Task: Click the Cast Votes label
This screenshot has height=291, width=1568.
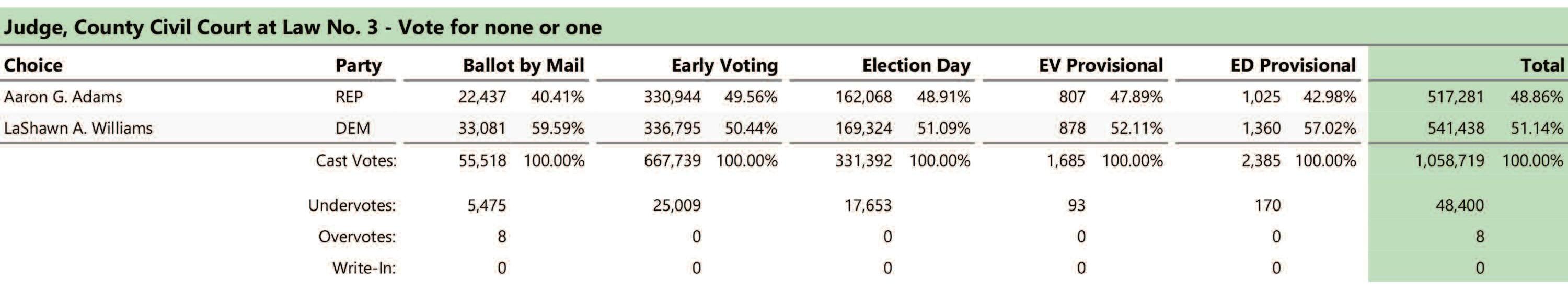Action: point(356,161)
